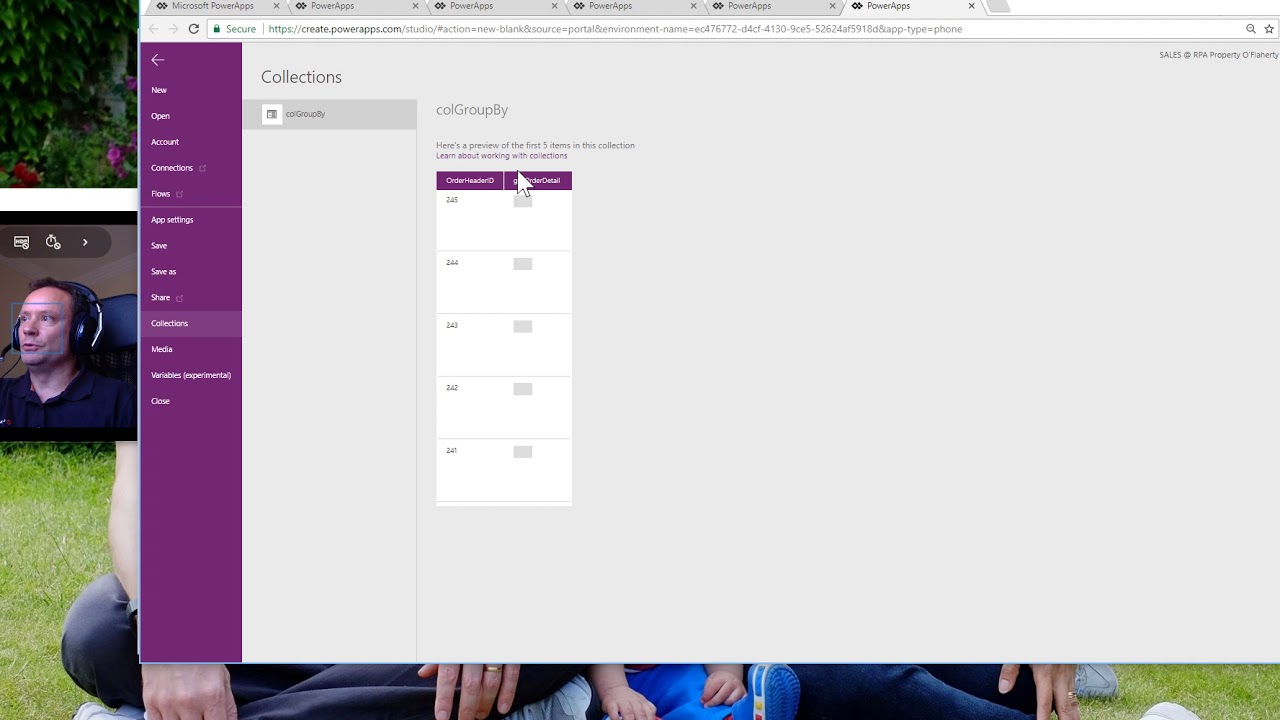Open the New menu item
Viewport: 1280px width, 720px height.
point(159,90)
